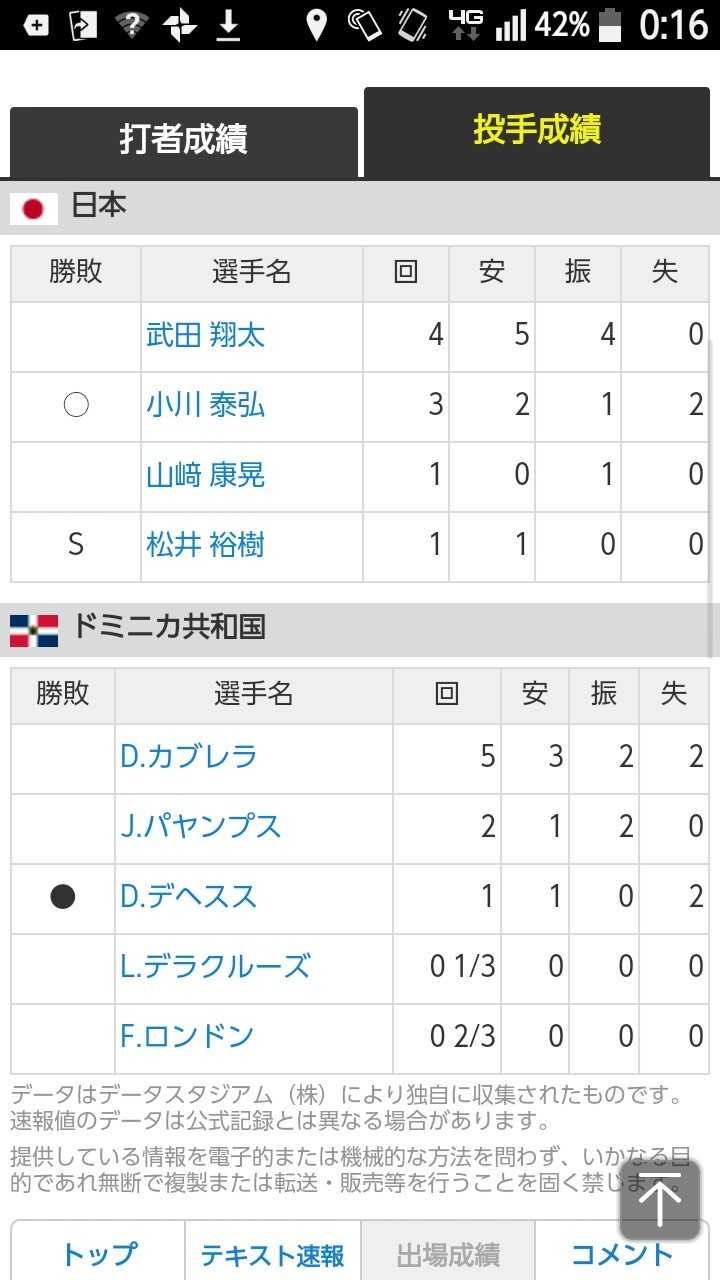Open player 武田 翔太 profile link
The image size is (720, 1280).
pos(206,335)
